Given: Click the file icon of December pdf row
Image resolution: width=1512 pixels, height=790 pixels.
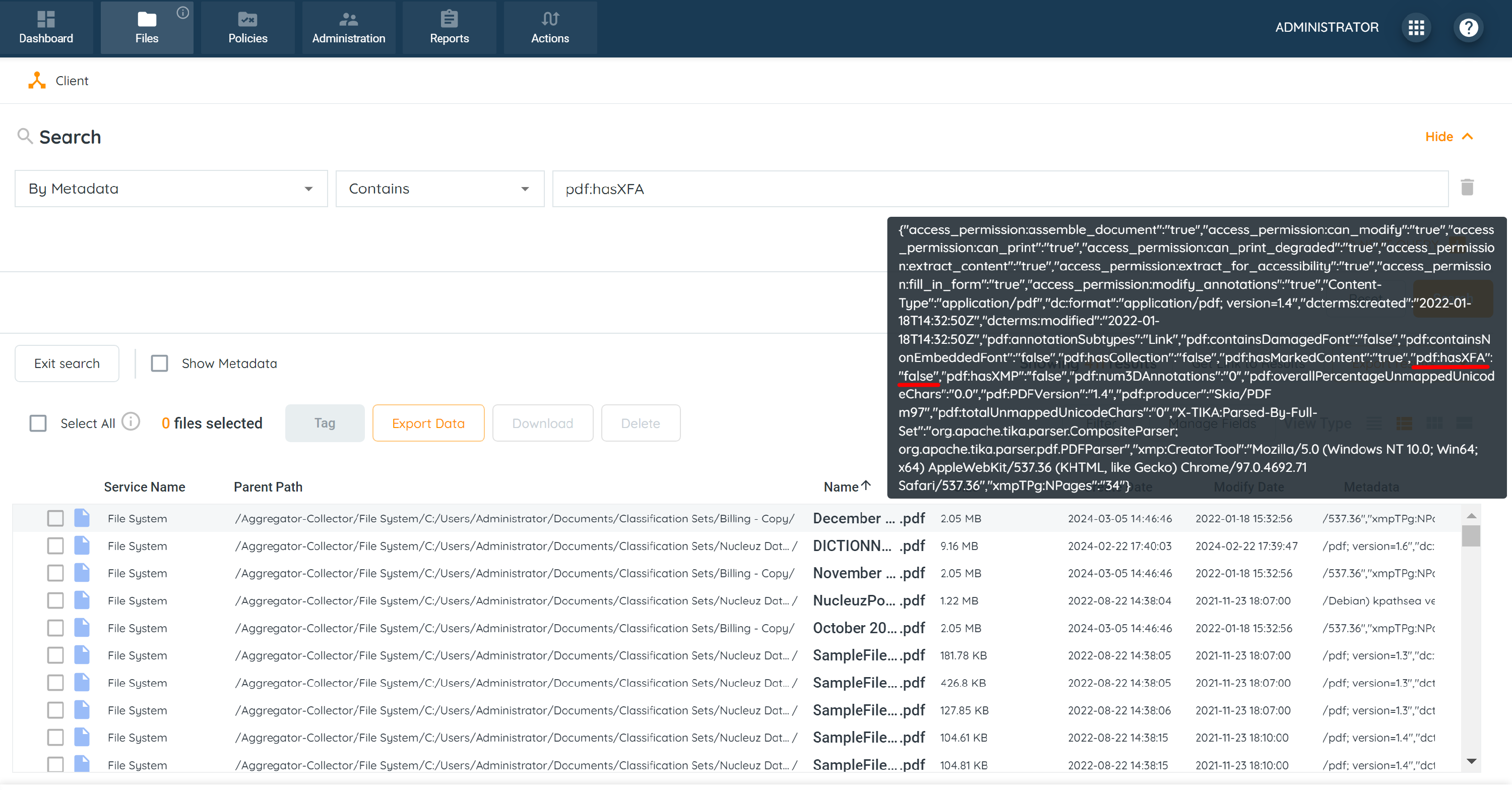Looking at the screenshot, I should 82,518.
